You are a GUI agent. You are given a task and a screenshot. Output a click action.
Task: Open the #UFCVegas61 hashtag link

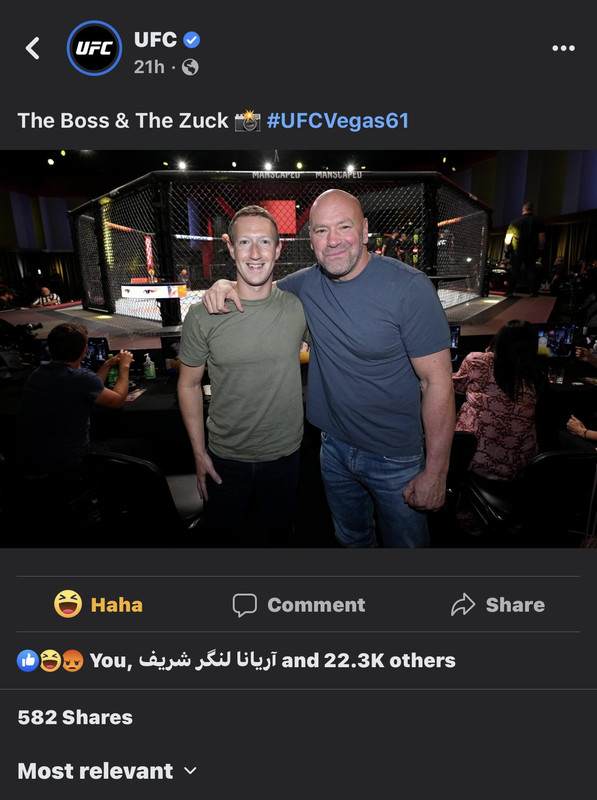click(x=337, y=121)
